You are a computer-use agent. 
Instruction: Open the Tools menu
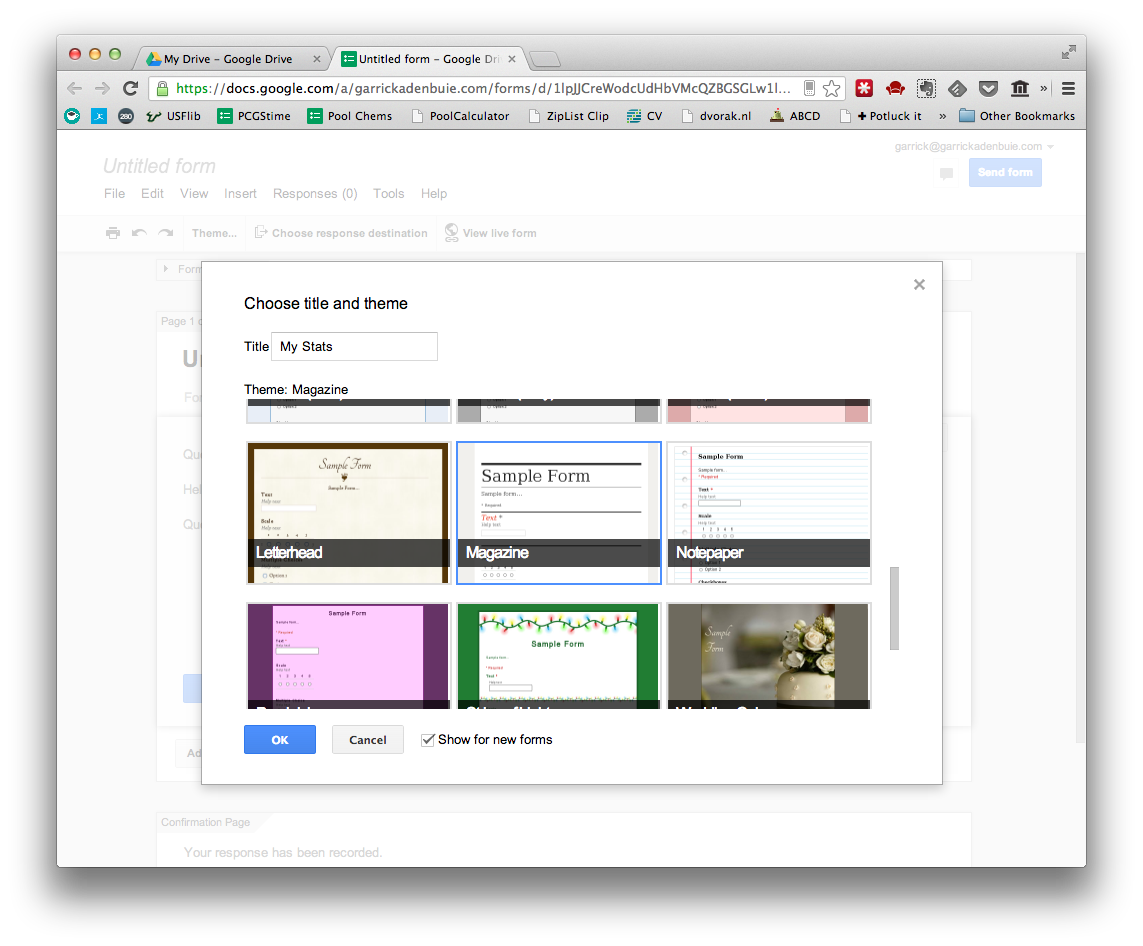pos(389,194)
